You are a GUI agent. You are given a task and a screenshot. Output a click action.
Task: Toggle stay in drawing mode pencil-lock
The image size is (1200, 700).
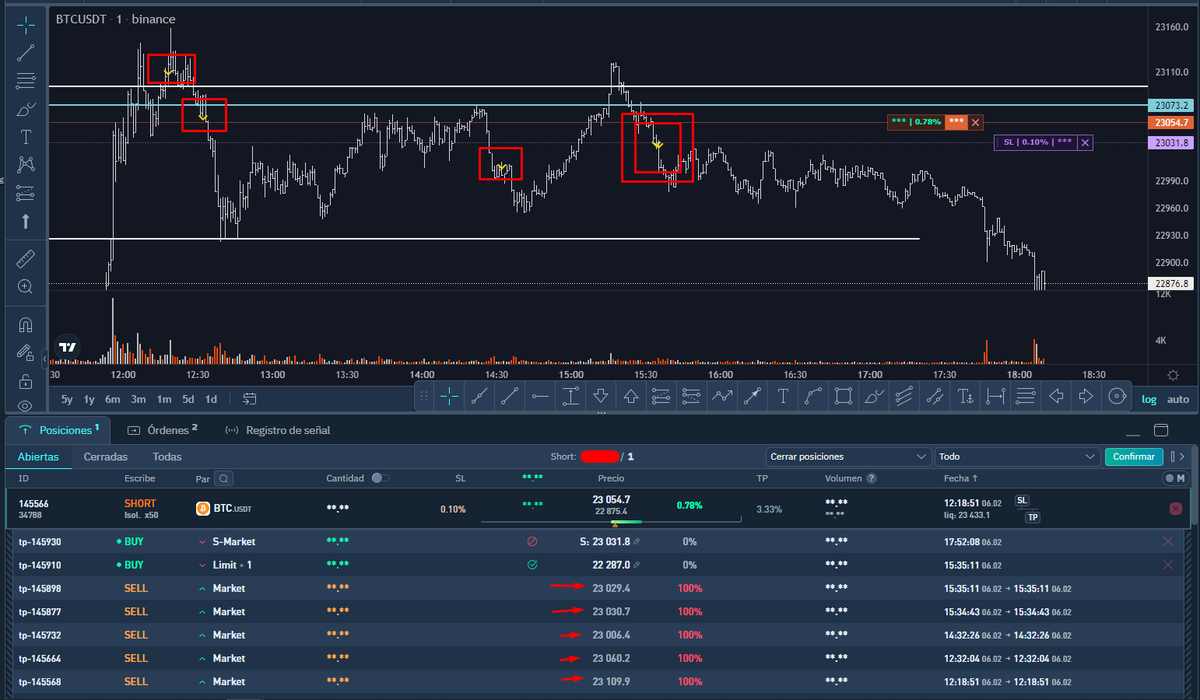[26, 353]
